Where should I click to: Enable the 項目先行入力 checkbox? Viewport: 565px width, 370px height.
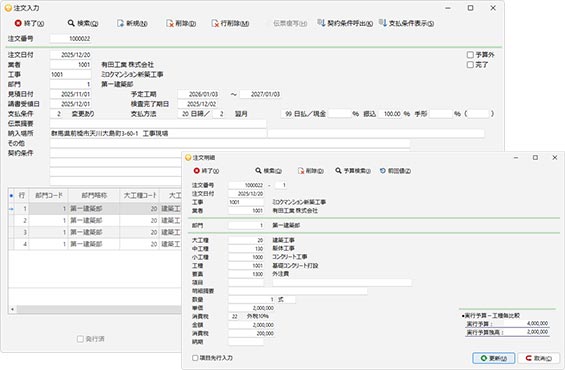[x=195, y=358]
